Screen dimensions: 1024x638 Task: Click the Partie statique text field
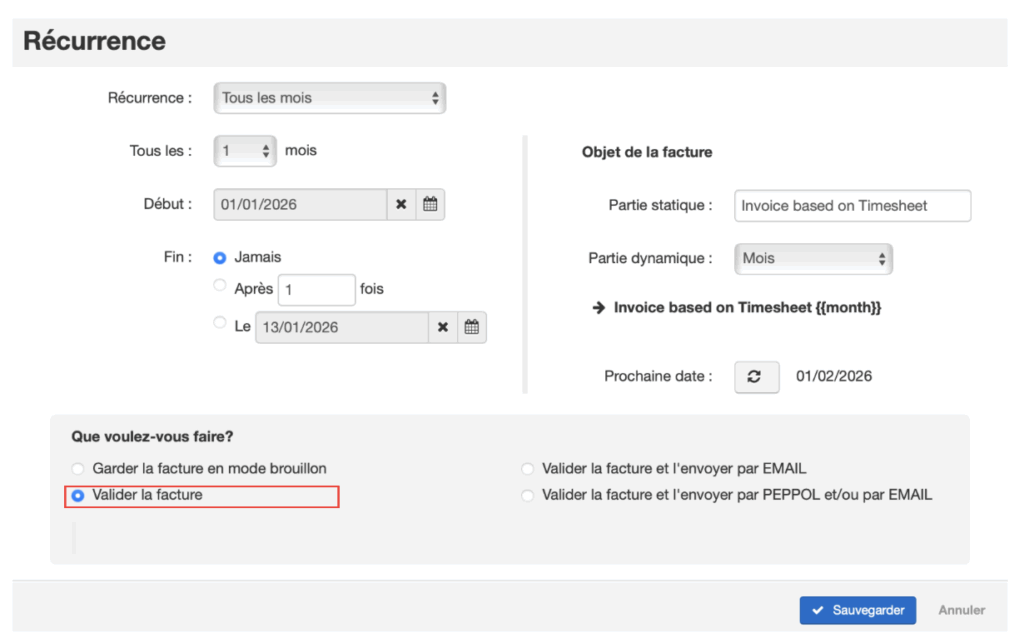[852, 205]
